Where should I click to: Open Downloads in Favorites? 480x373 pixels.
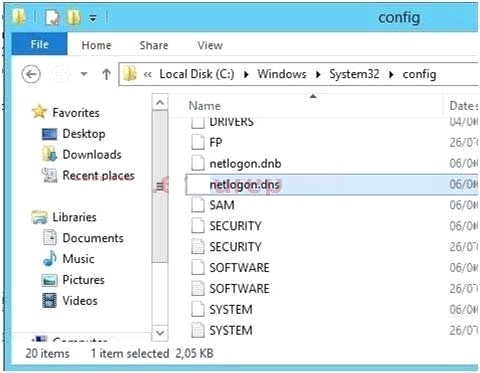92,155
